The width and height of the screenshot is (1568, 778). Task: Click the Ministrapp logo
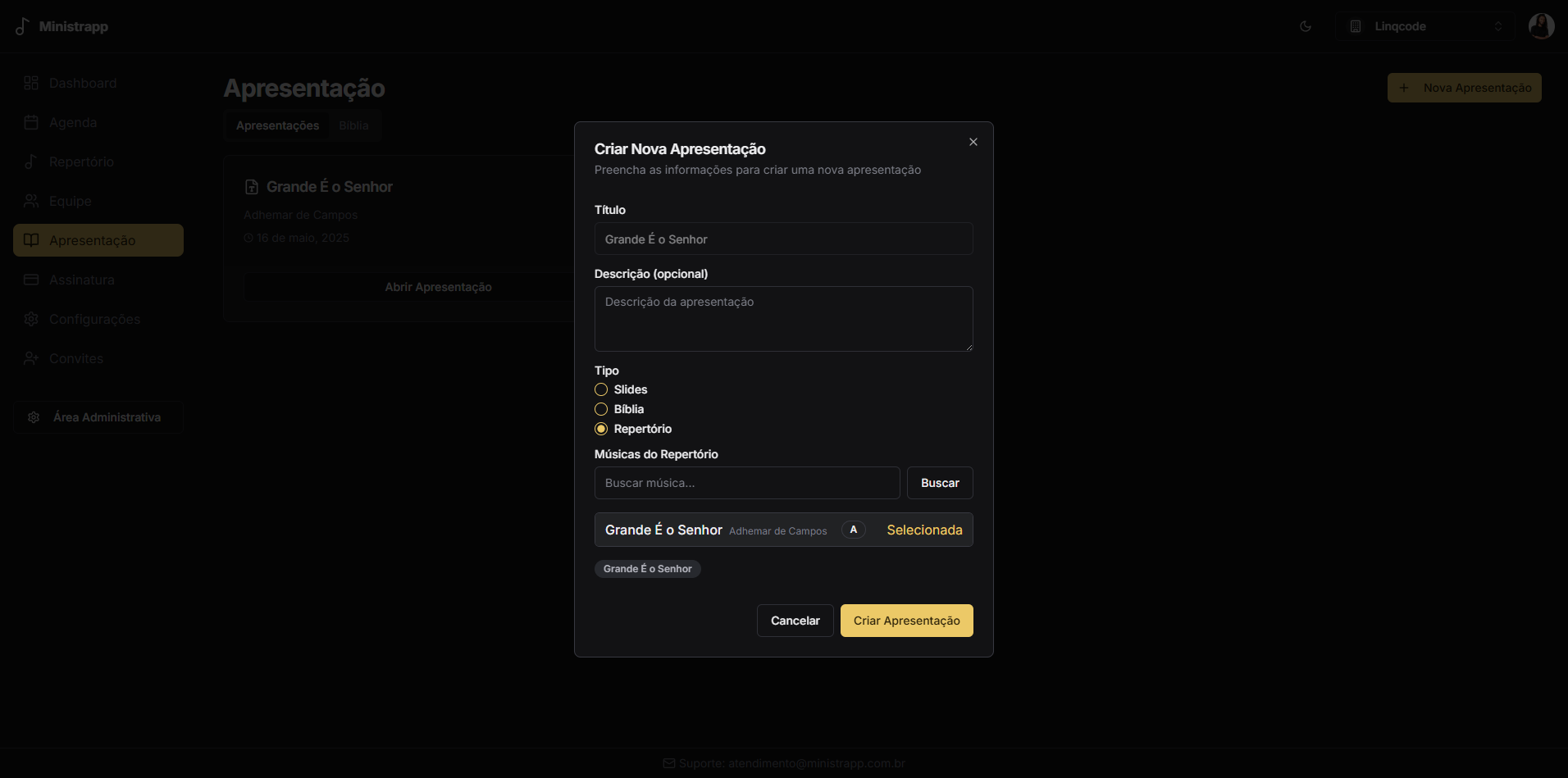point(62,25)
